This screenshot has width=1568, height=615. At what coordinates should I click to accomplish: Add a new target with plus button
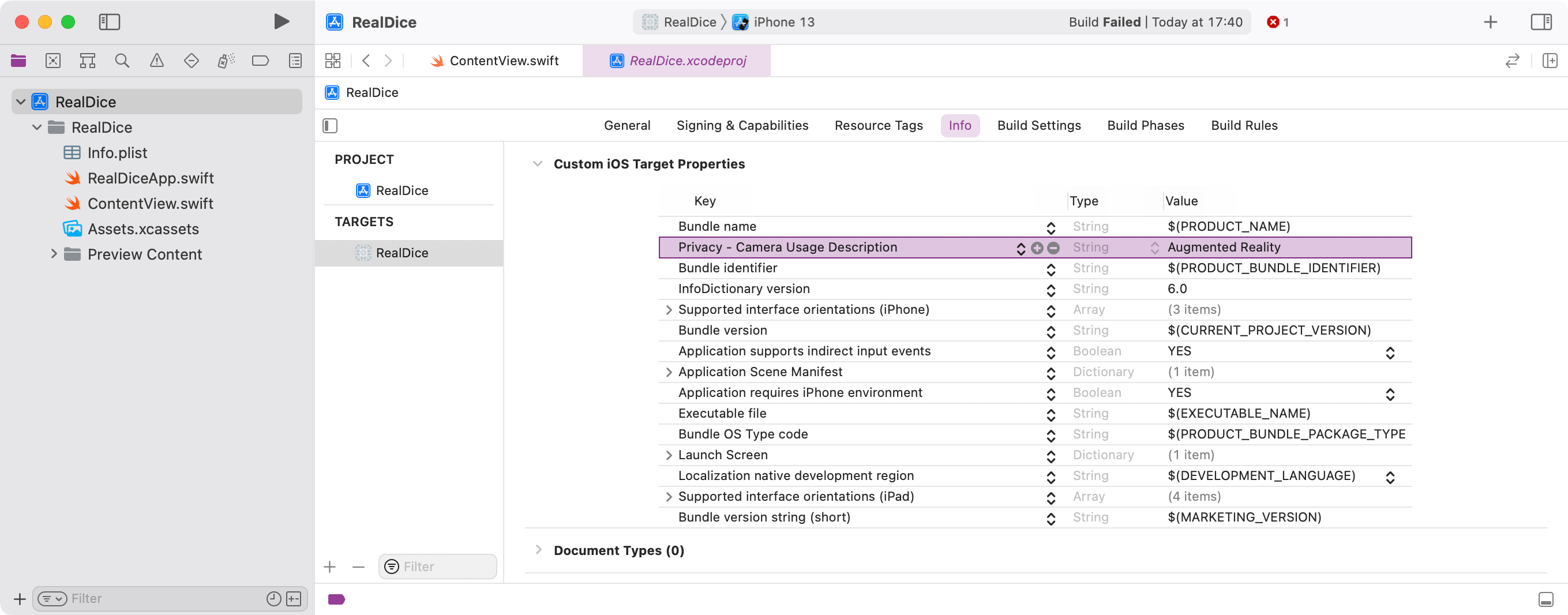[330, 567]
